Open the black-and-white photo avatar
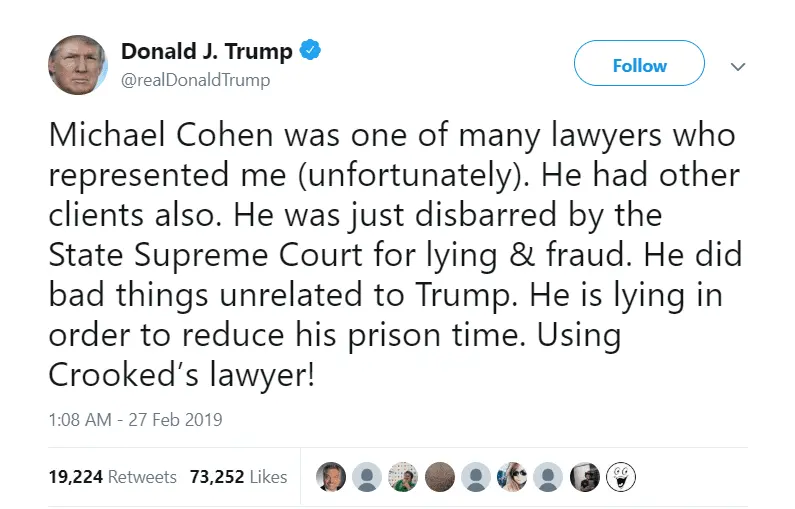Image resolution: width=795 pixels, height=509 pixels. pyautogui.click(x=584, y=477)
